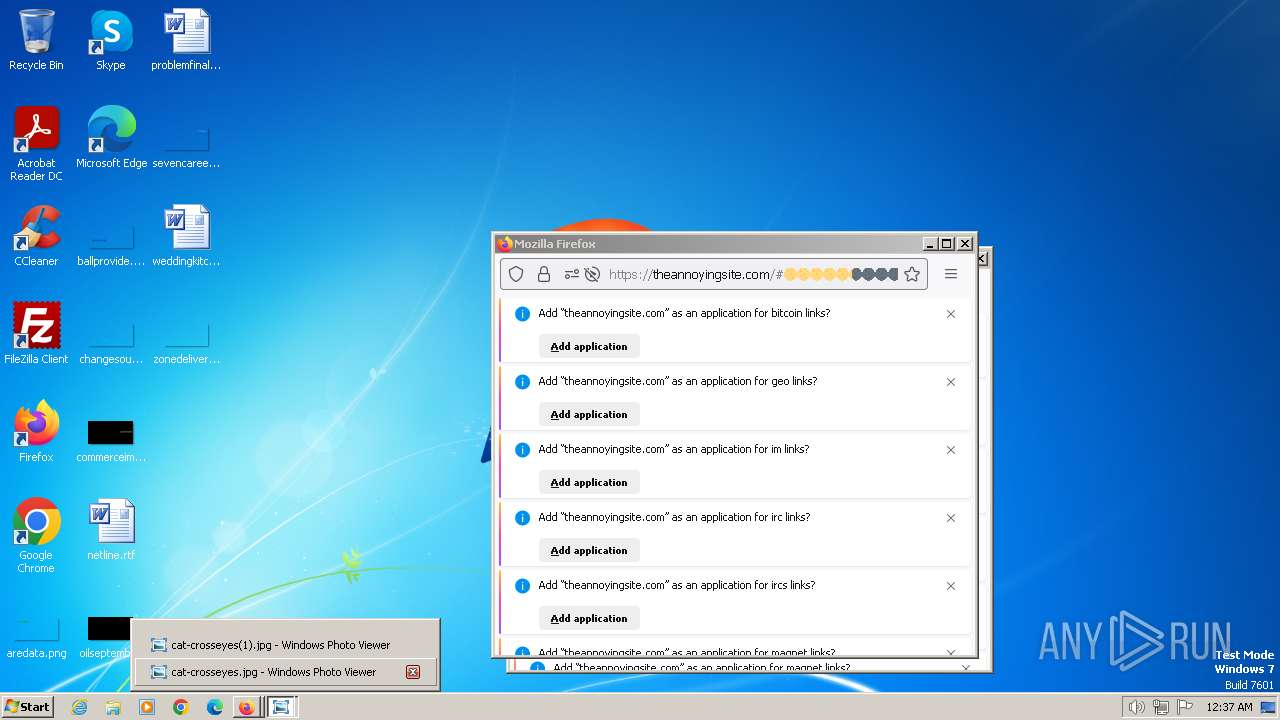The height and width of the screenshot is (720, 1280).
Task: Switch to cat-crosseyes.jpg Photo Viewer window
Action: click(286, 672)
